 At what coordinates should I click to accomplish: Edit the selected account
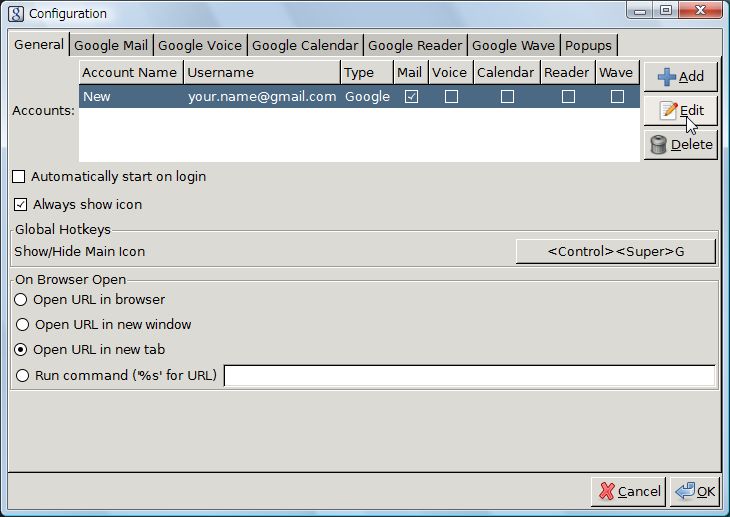tap(680, 110)
